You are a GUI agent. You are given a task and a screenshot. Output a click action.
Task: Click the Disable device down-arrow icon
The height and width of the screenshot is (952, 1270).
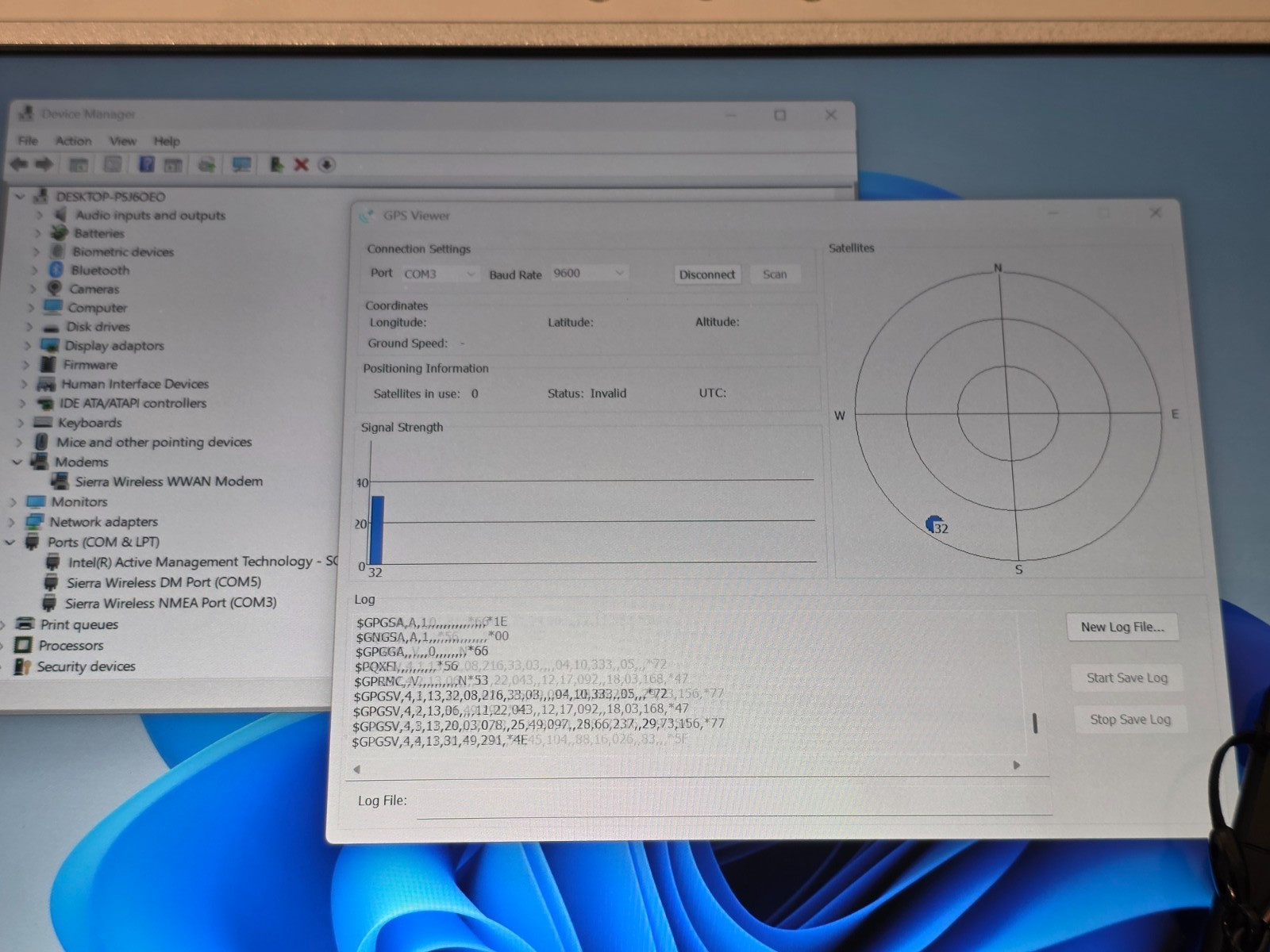pyautogui.click(x=326, y=164)
